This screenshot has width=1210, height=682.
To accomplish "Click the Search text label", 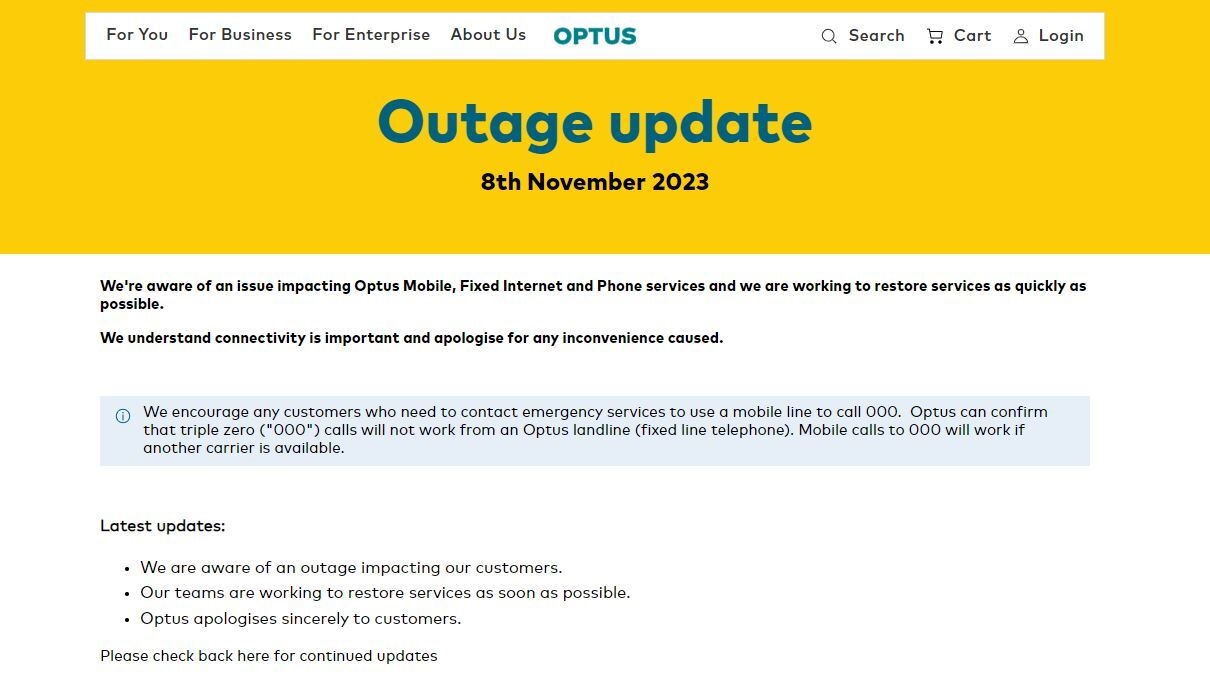I will coord(876,36).
